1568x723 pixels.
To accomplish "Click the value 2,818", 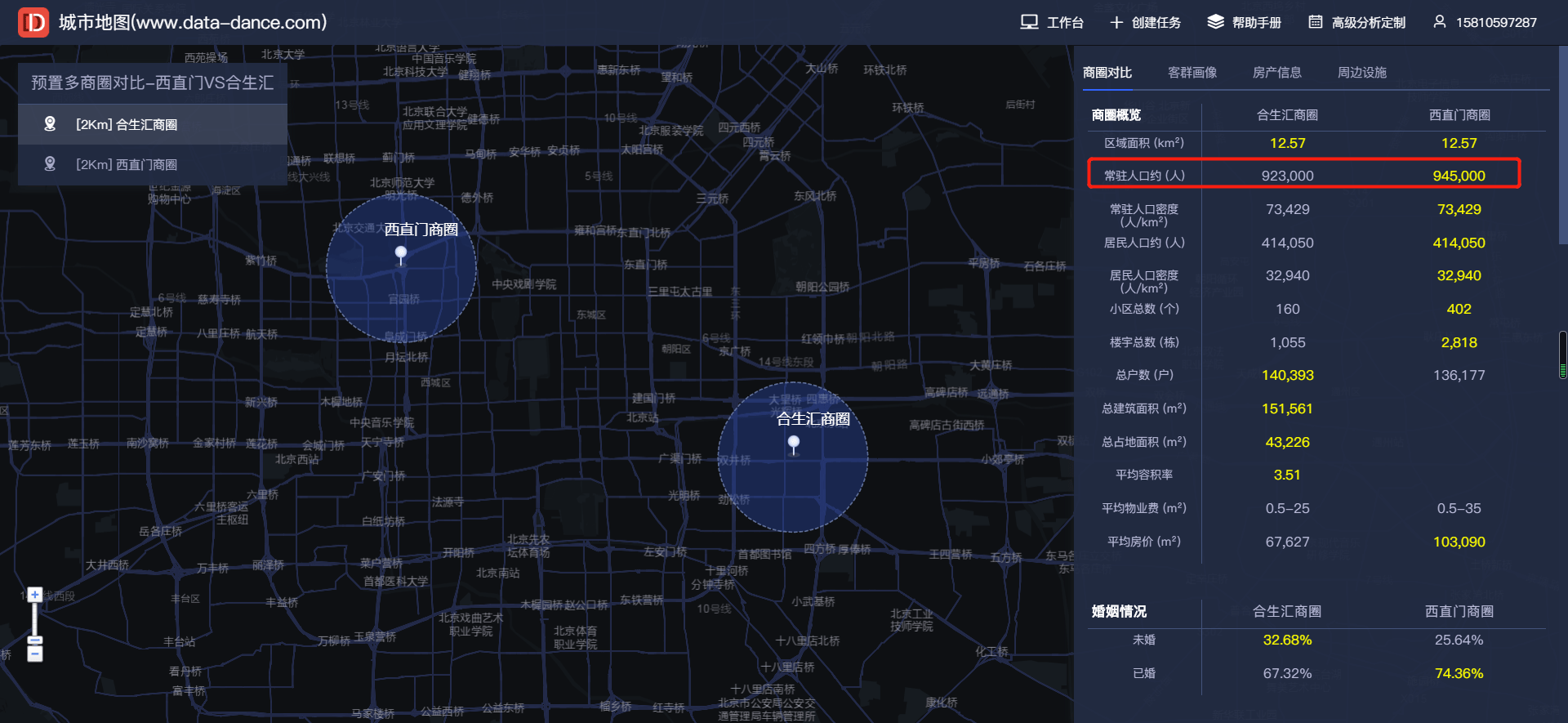I will click(1459, 342).
